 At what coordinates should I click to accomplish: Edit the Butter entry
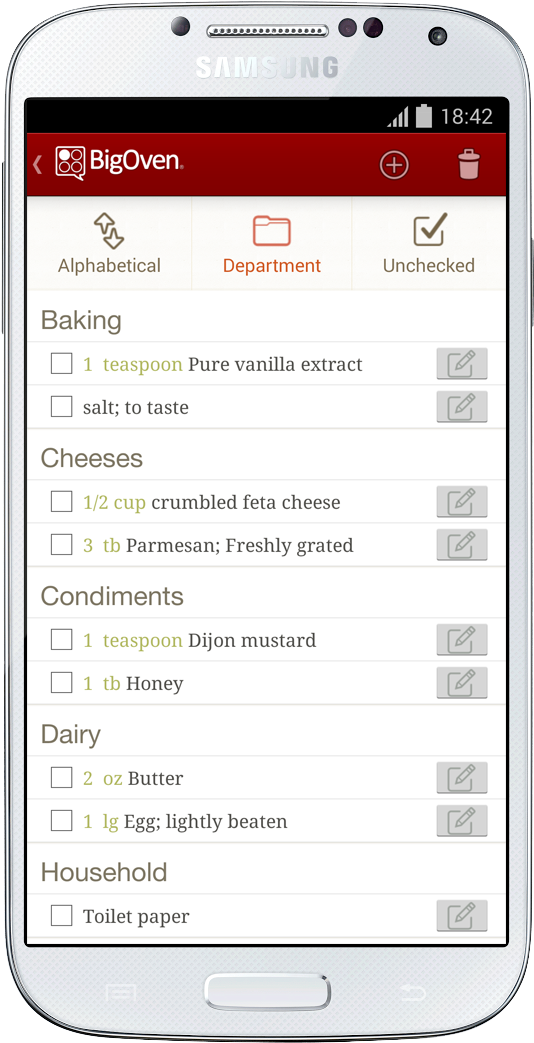[x=462, y=778]
